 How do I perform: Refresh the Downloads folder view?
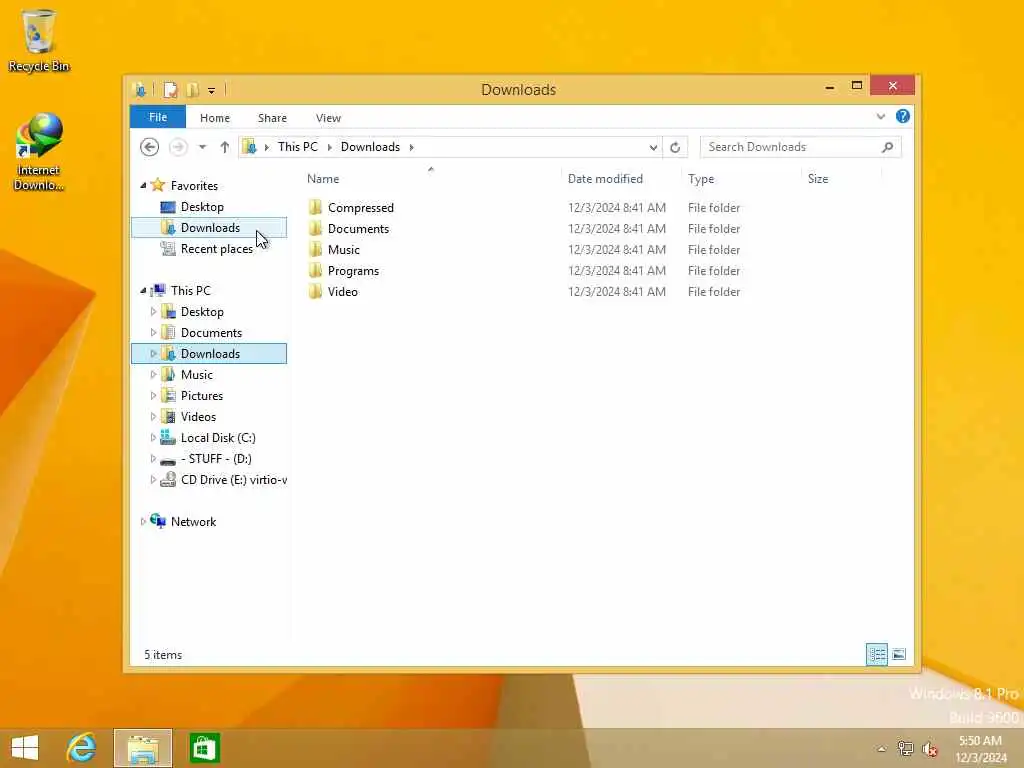point(675,148)
